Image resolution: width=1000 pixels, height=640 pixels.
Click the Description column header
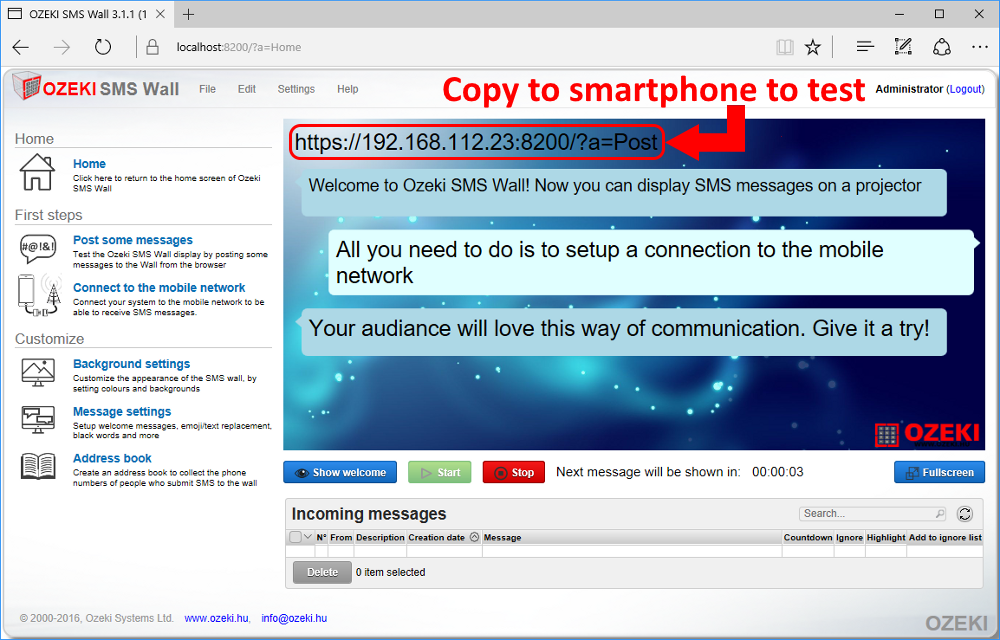coord(380,537)
